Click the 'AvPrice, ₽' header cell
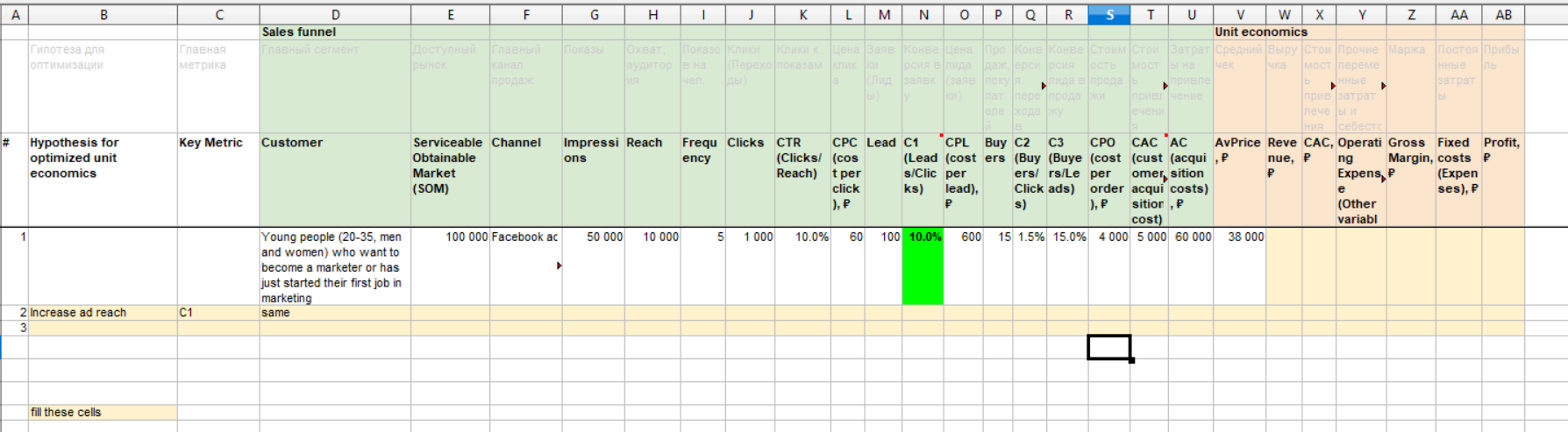 1239,180
